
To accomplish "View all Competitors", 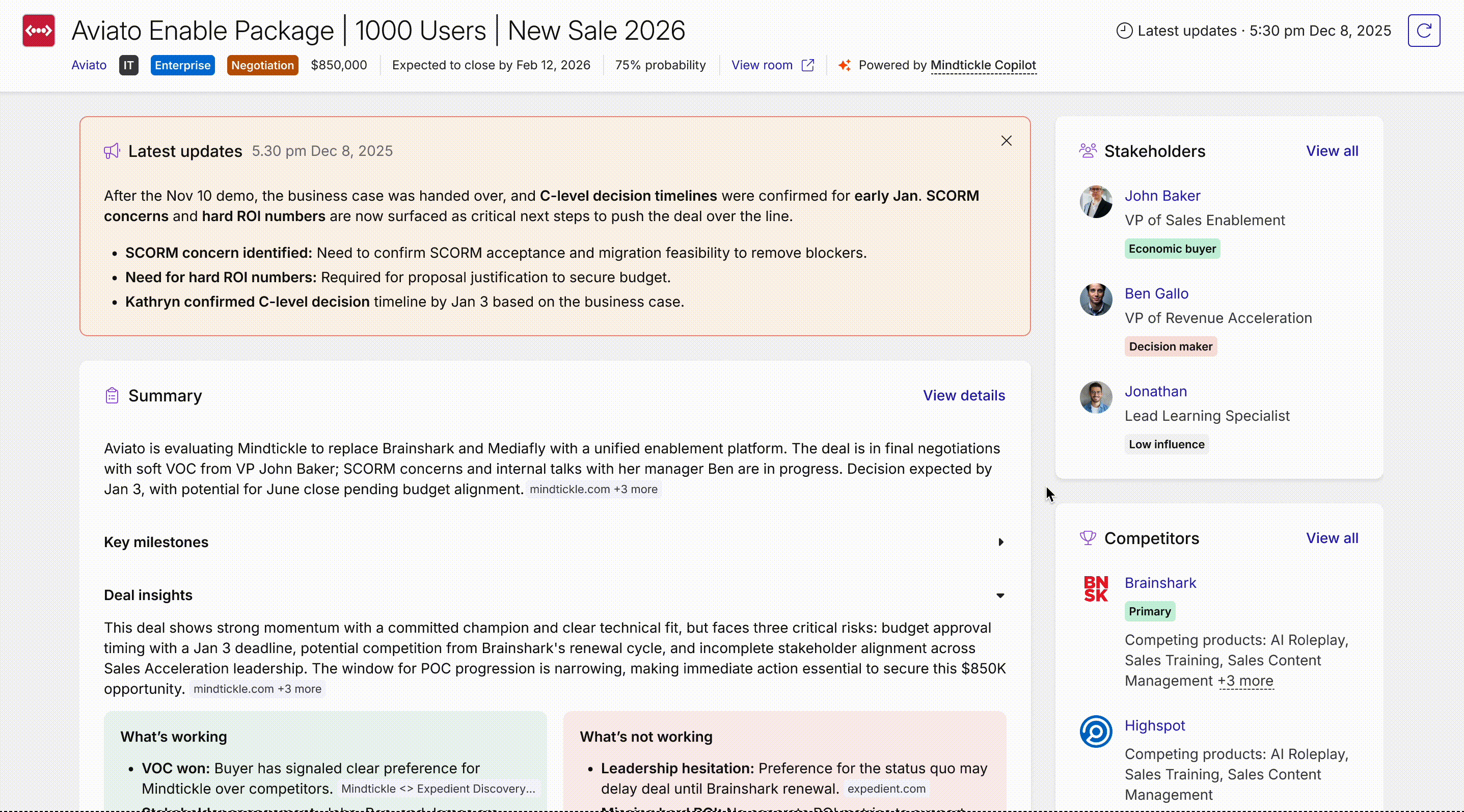I will coord(1332,538).
